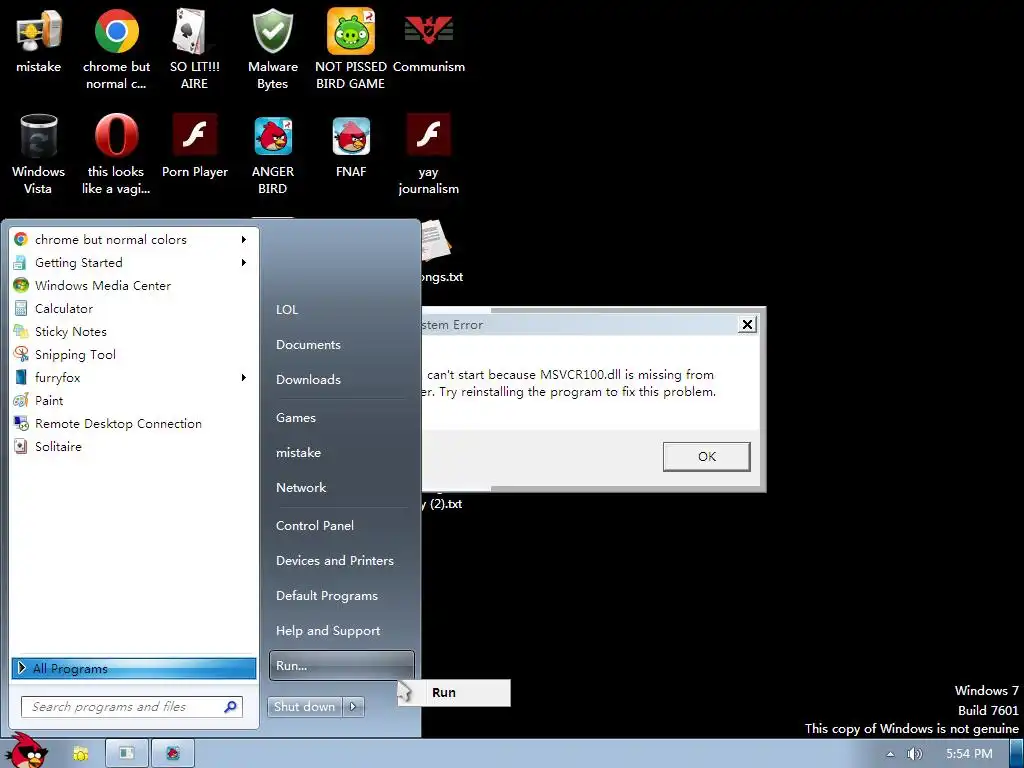Show hidden tray icons arrow

click(889, 754)
